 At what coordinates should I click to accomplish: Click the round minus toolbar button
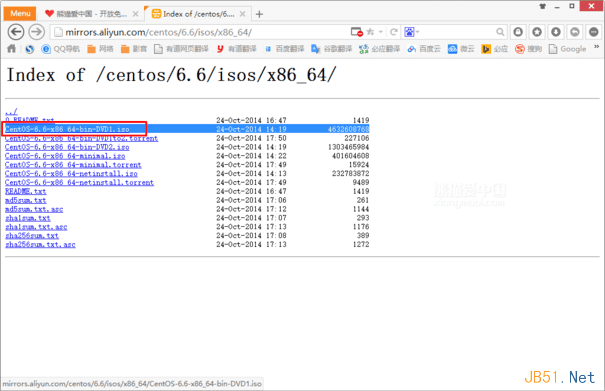pyautogui.click(x=593, y=32)
